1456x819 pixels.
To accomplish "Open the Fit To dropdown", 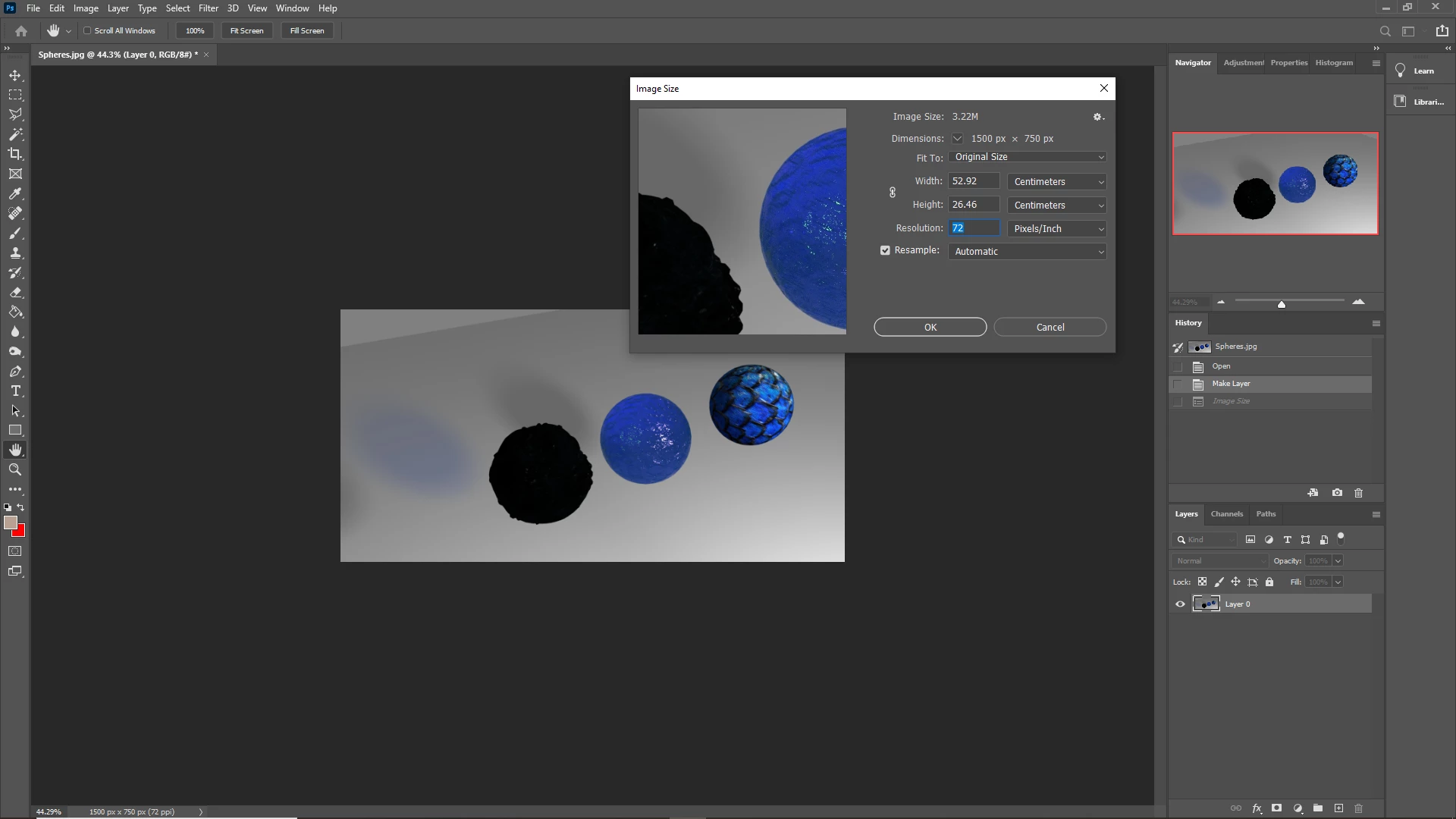I will click(1027, 157).
